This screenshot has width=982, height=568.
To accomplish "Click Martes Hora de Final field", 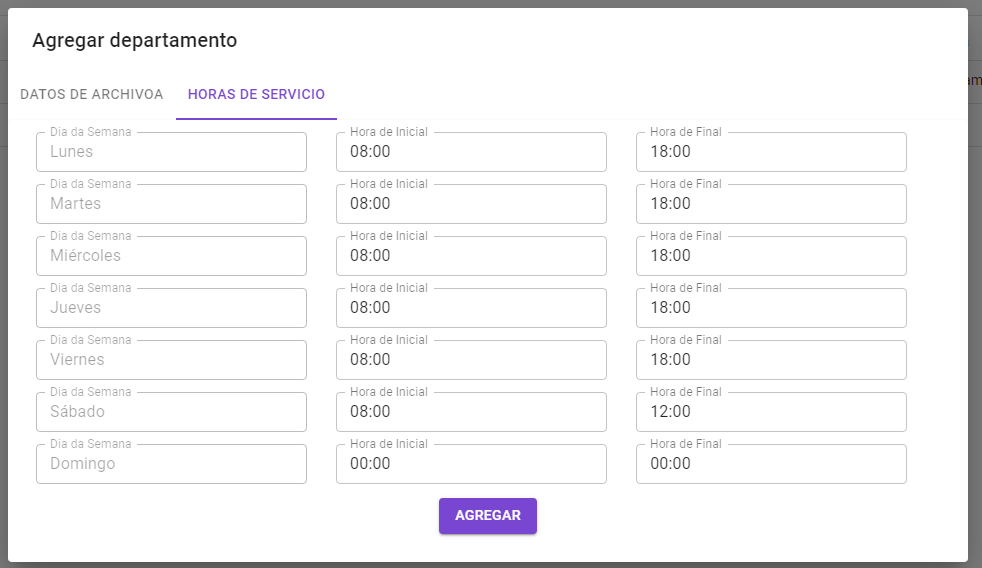I will point(771,204).
